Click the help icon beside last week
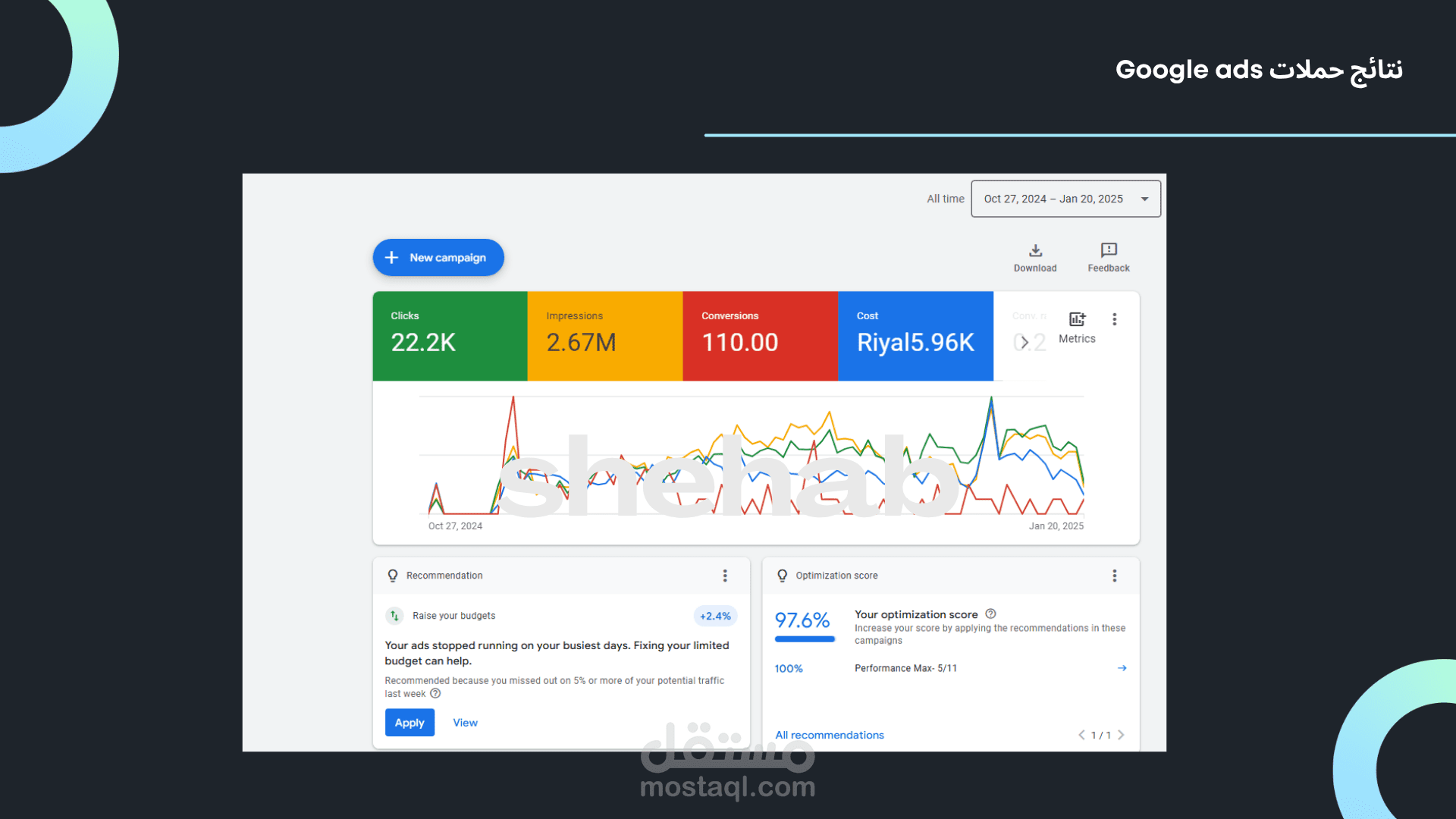The width and height of the screenshot is (1456, 819). [435, 693]
